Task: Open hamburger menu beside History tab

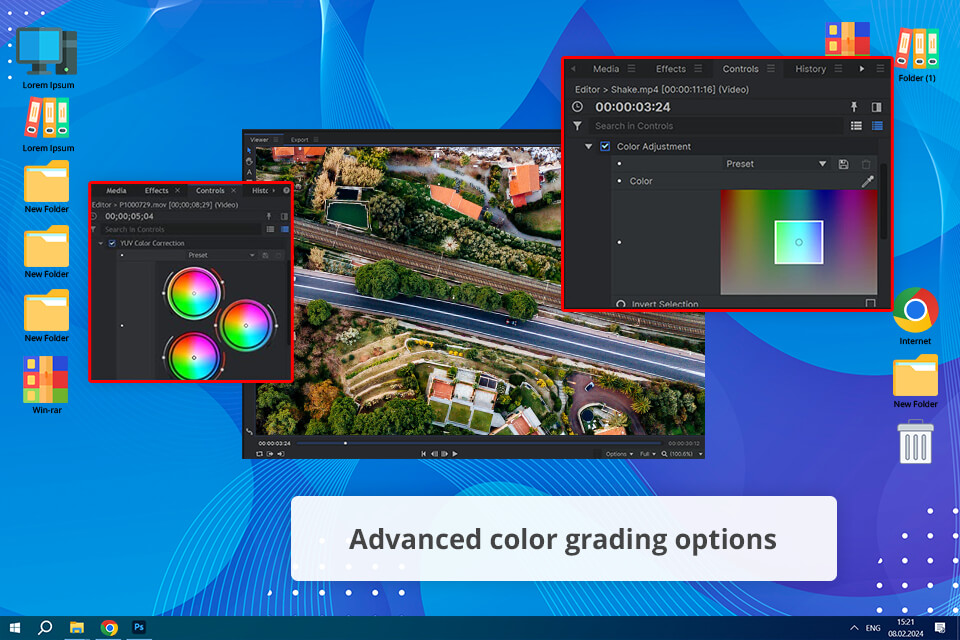Action: tap(838, 69)
